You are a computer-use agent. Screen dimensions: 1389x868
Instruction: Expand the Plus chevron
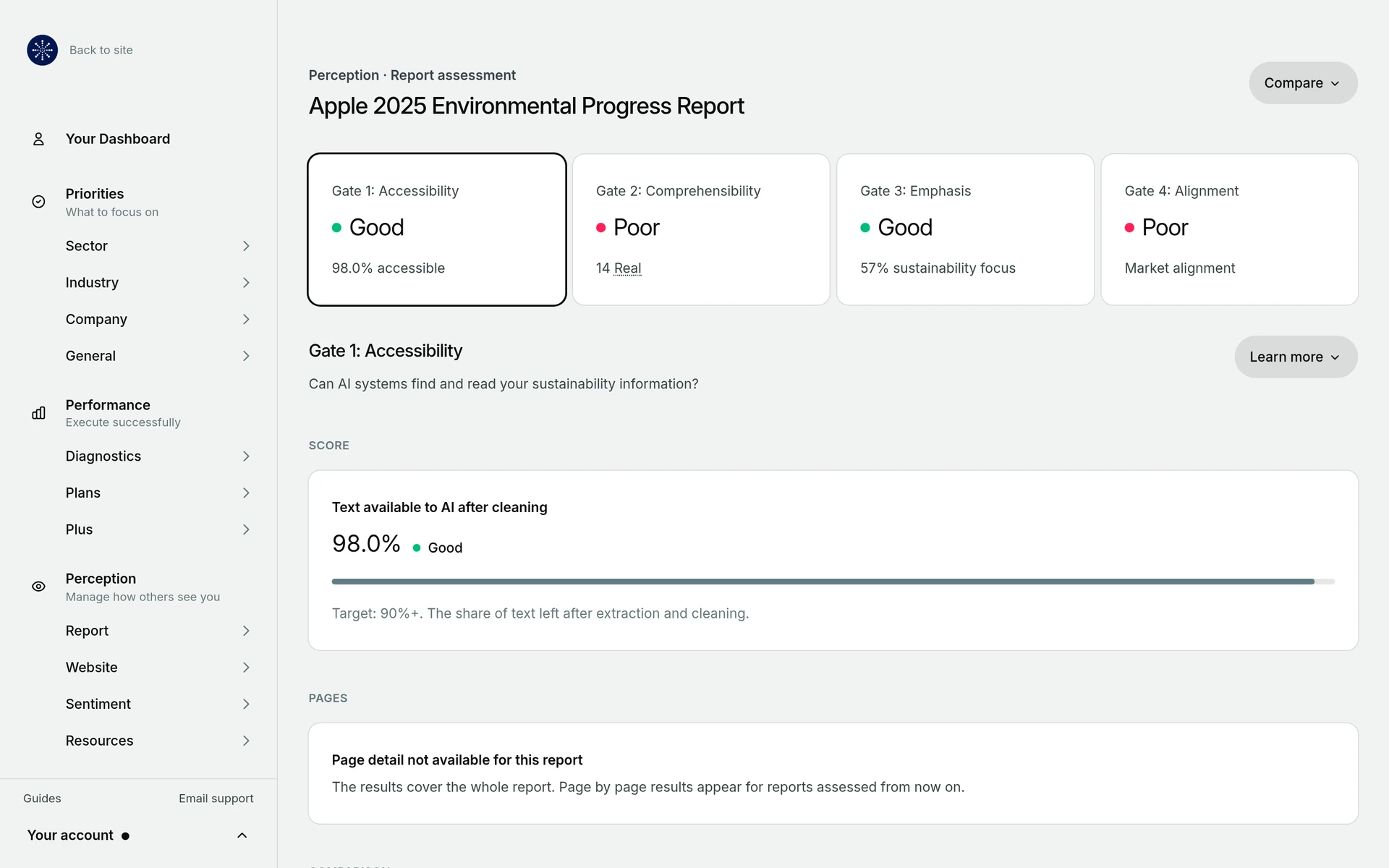(x=246, y=529)
